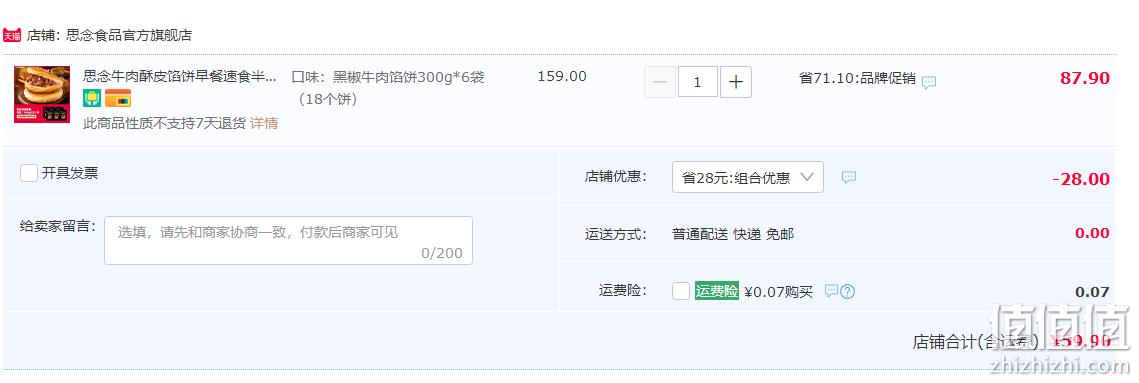This screenshot has height=383, width=1139.
Task: Click the comment bubble next to 组合优惠 dropdown
Action: coord(848,177)
